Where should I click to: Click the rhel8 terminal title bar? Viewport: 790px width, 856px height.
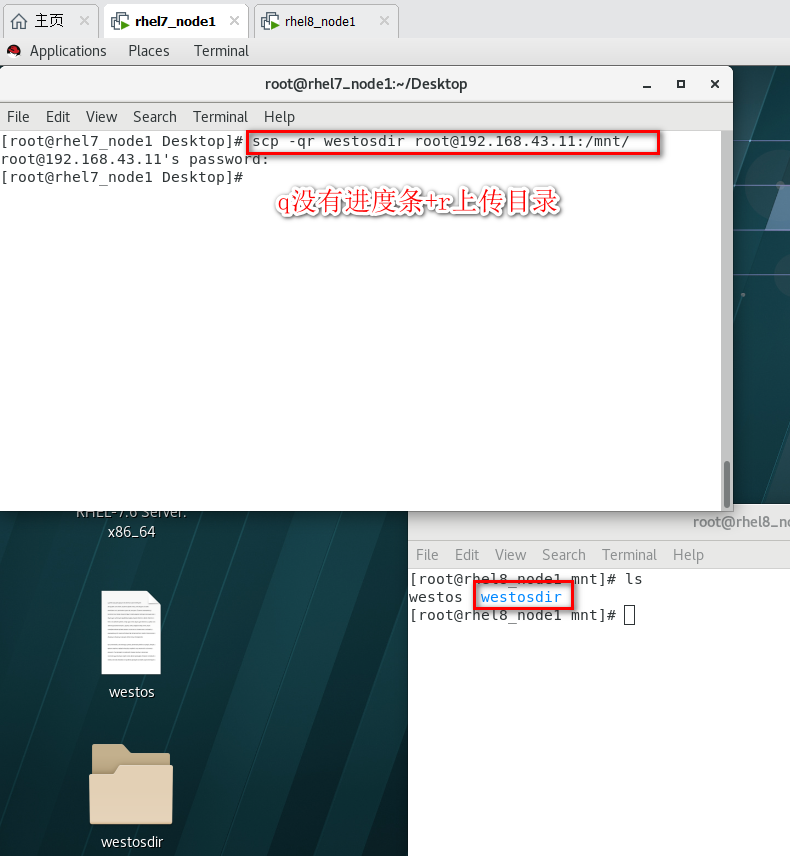point(599,522)
